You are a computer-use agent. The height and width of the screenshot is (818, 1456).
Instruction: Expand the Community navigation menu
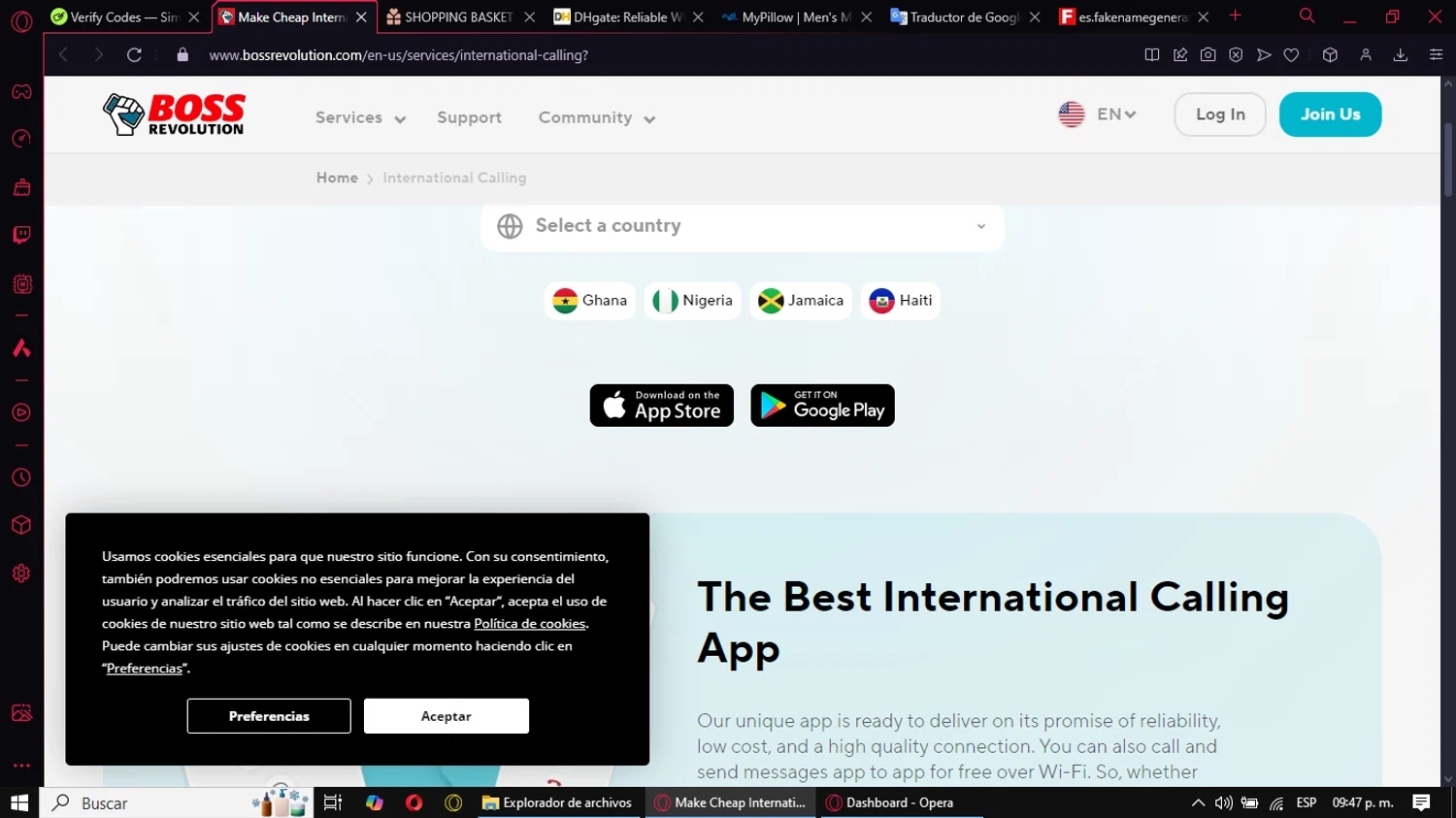(x=597, y=117)
